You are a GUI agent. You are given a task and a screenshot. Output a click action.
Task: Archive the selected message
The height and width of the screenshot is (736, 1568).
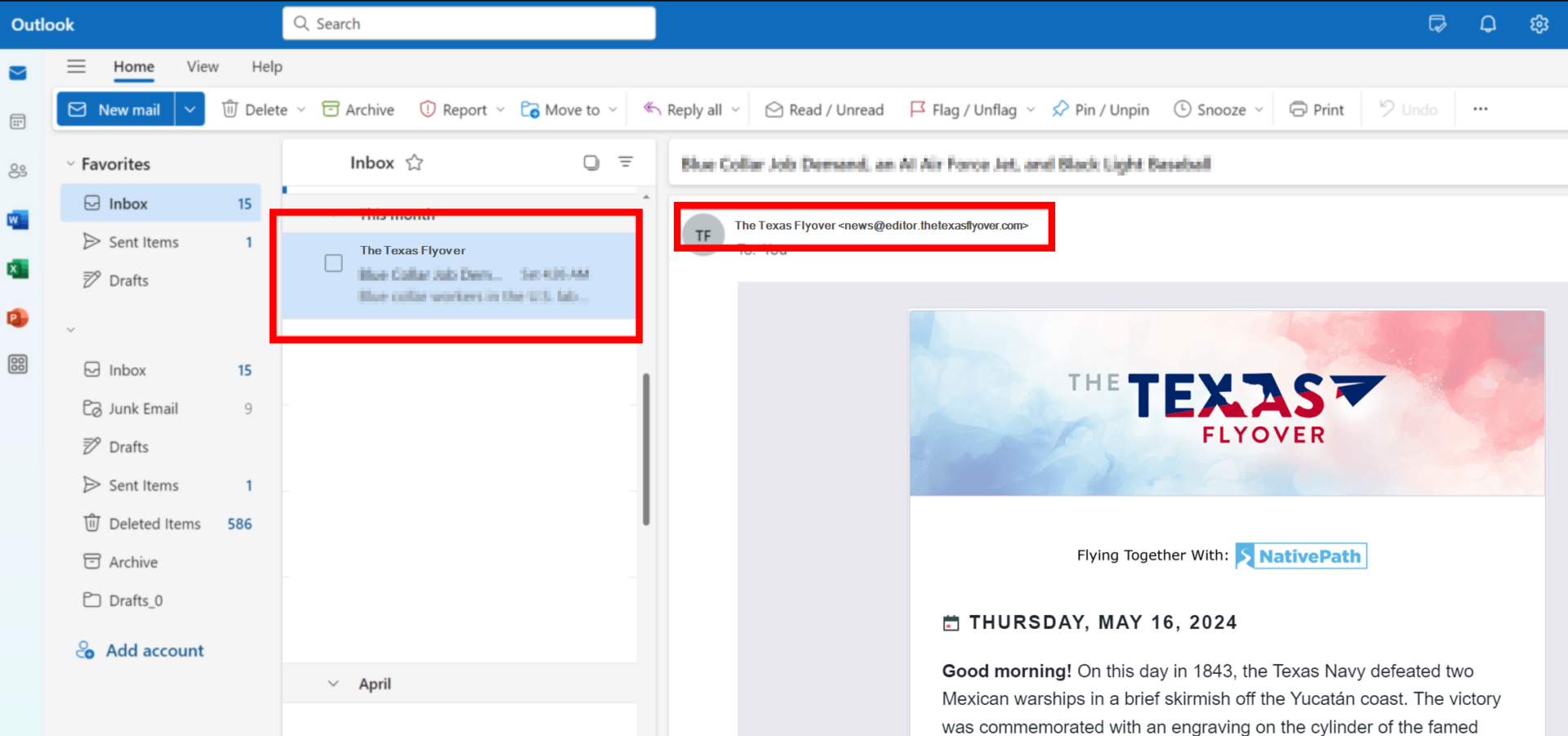pos(359,109)
